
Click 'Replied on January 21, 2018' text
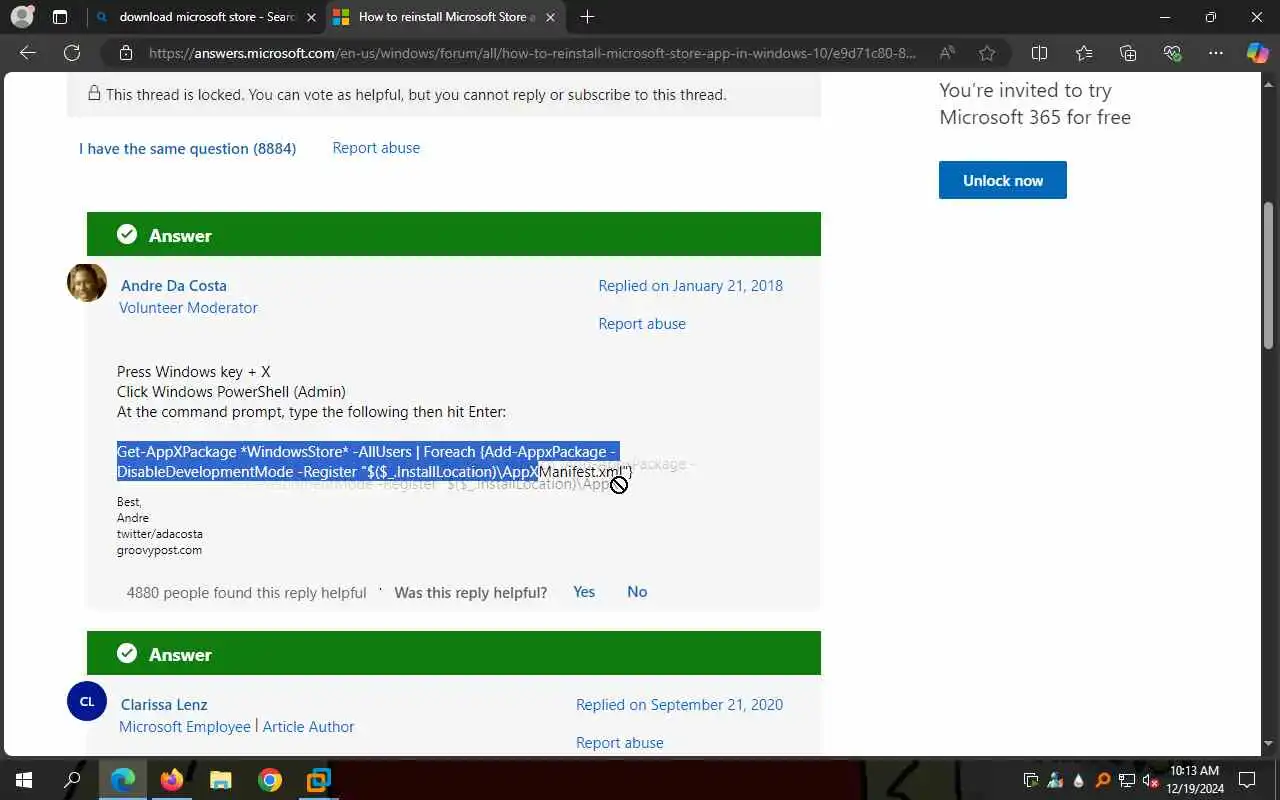tap(691, 285)
